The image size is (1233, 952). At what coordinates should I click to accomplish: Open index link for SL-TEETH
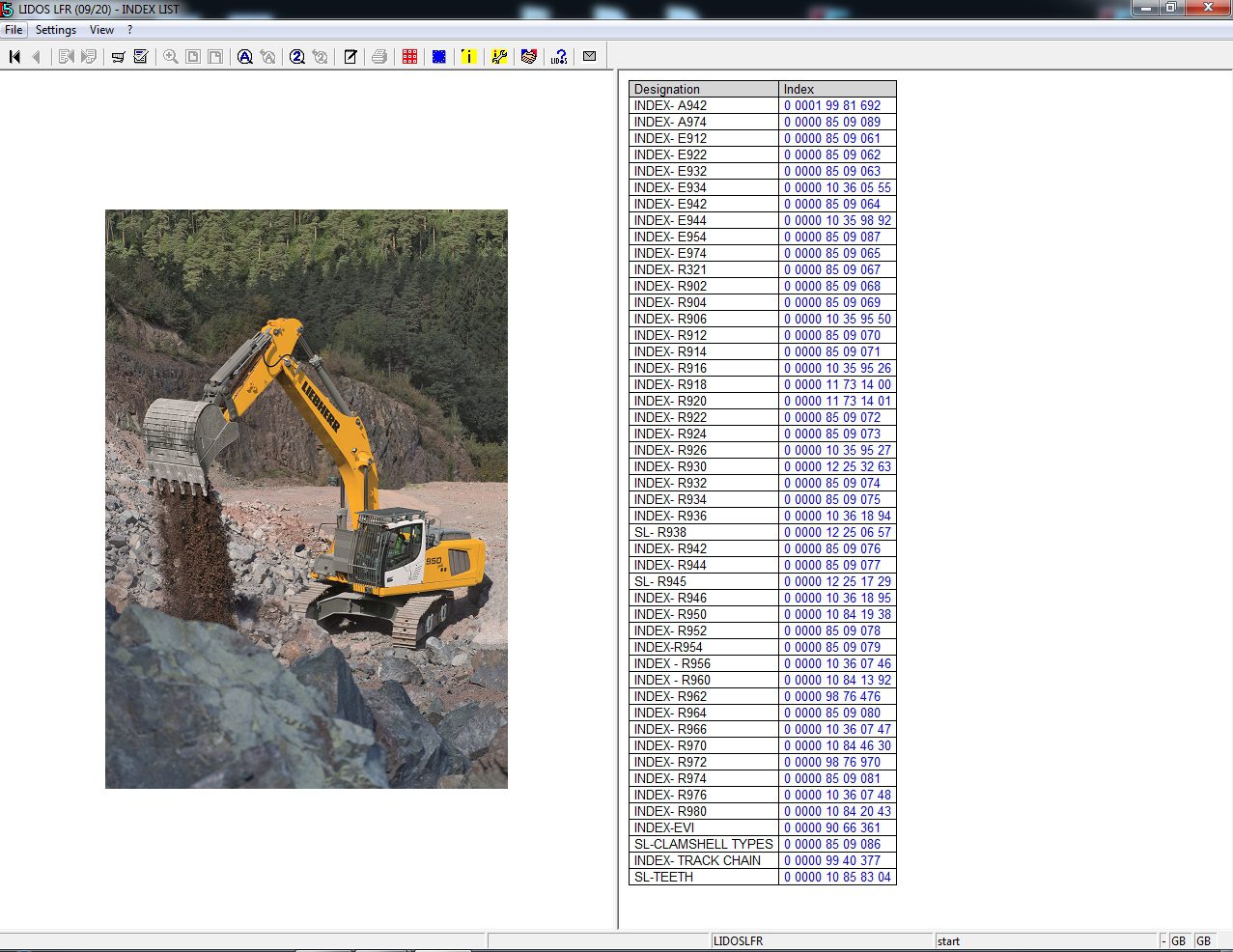point(837,877)
